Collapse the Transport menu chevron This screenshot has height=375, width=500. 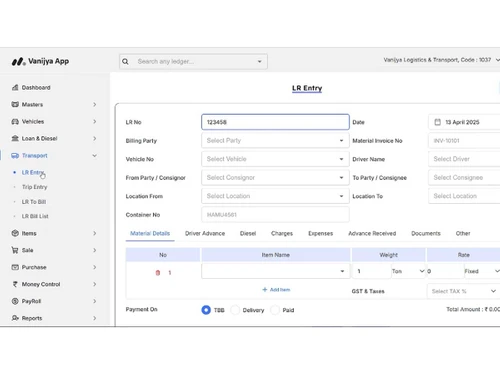point(95,156)
